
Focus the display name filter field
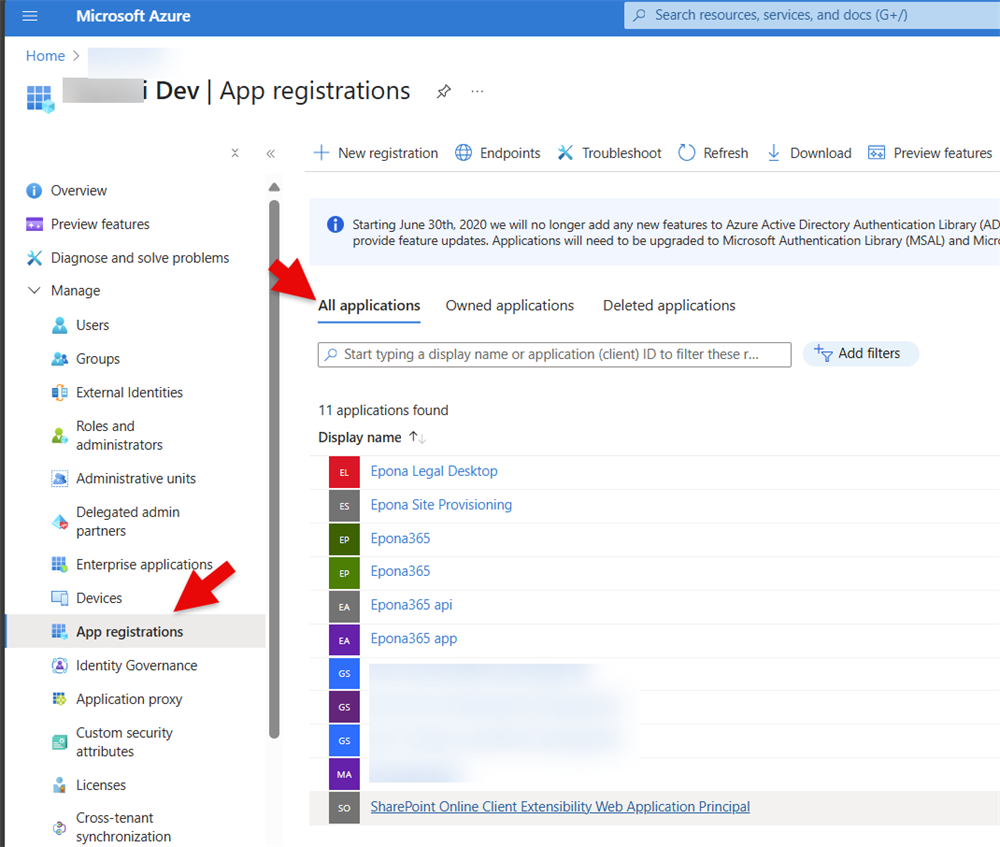pos(554,355)
